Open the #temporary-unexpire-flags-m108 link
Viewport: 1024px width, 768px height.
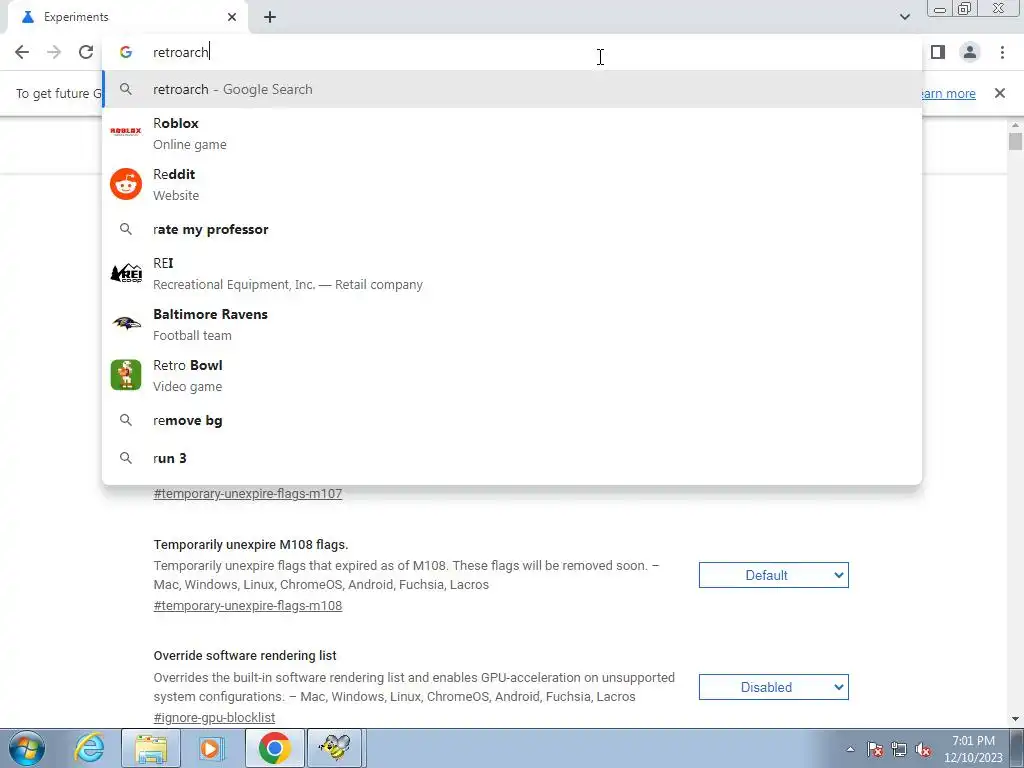248,605
